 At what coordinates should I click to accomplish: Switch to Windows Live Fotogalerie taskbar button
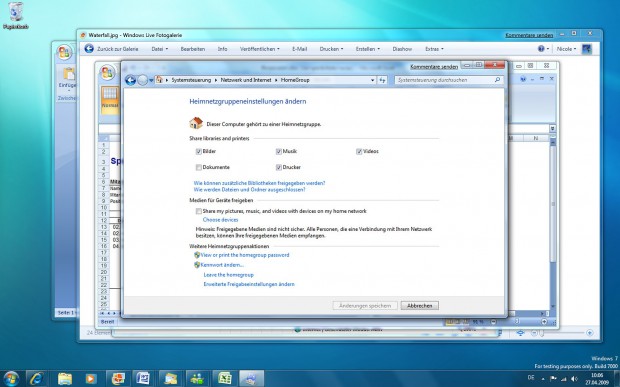coord(118,379)
